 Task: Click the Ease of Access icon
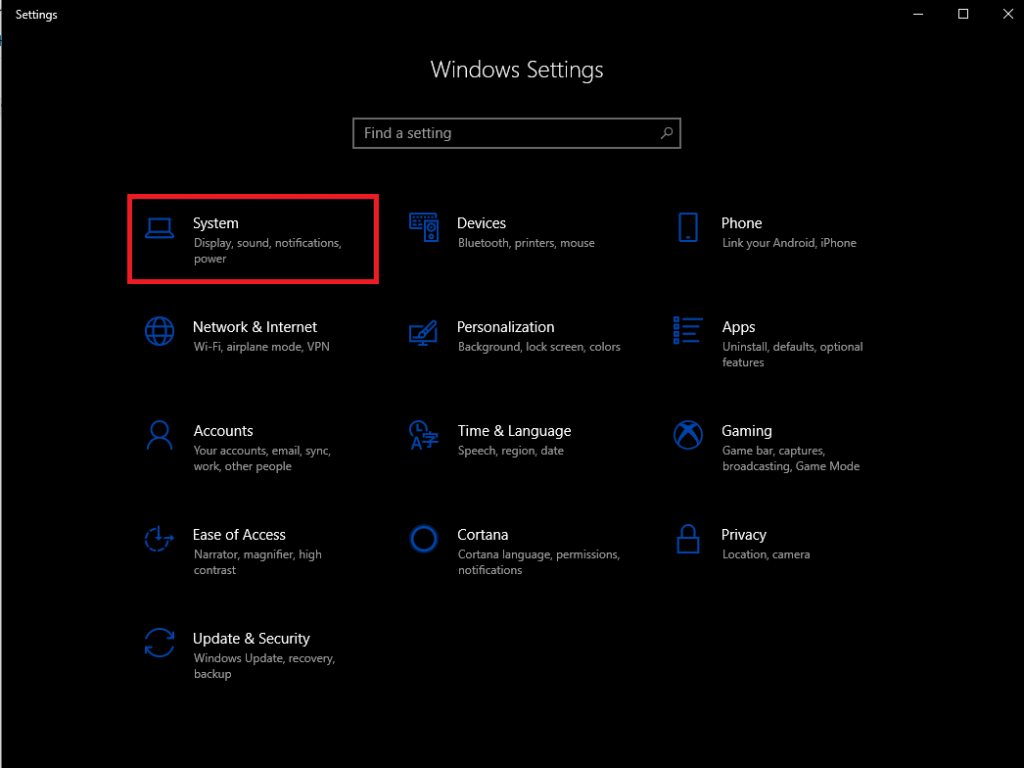click(x=159, y=539)
